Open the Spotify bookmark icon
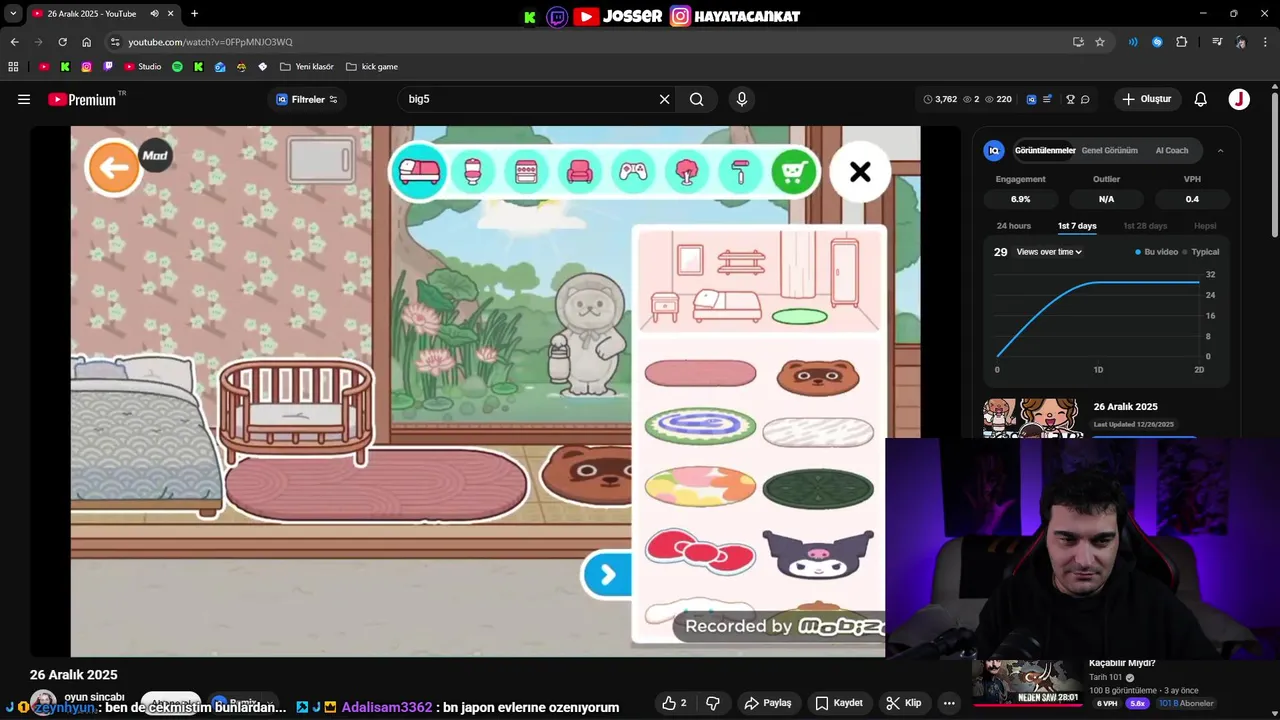This screenshot has width=1280, height=720. (177, 67)
